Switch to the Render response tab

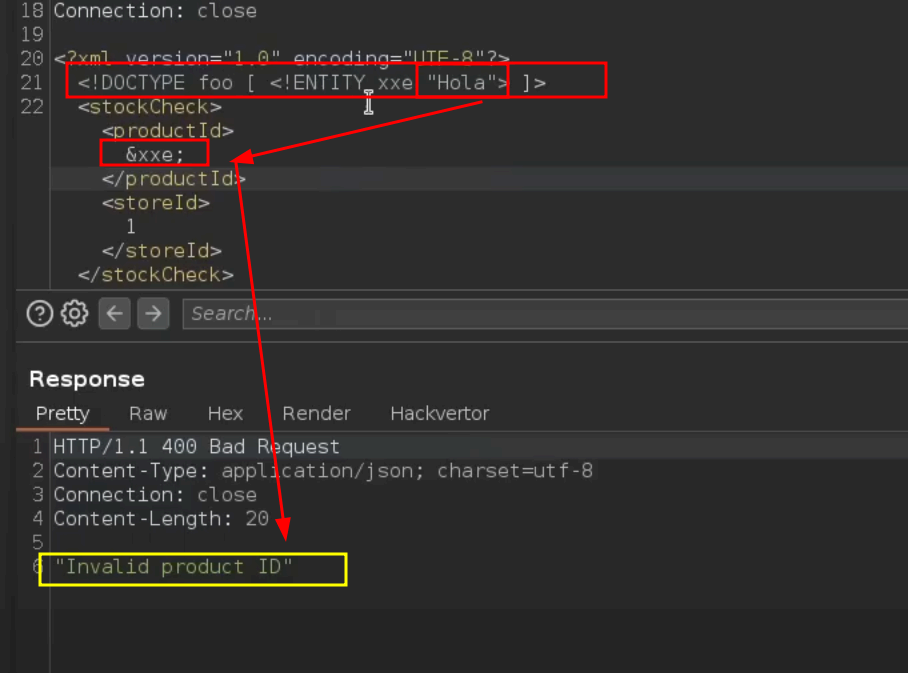pyautogui.click(x=317, y=414)
